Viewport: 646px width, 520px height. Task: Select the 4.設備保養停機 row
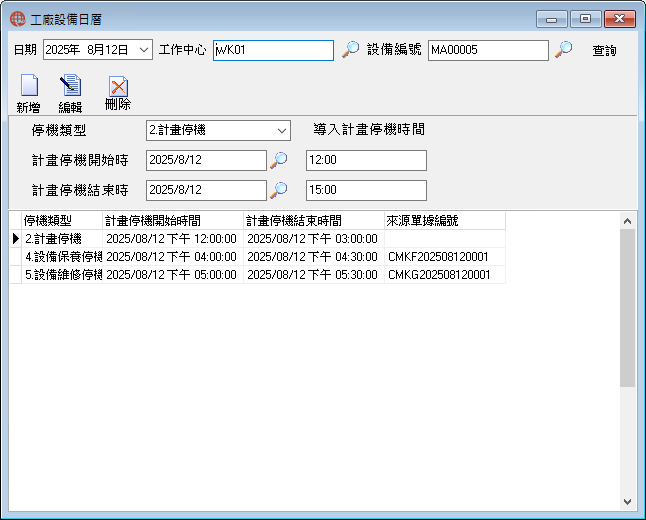(x=257, y=257)
